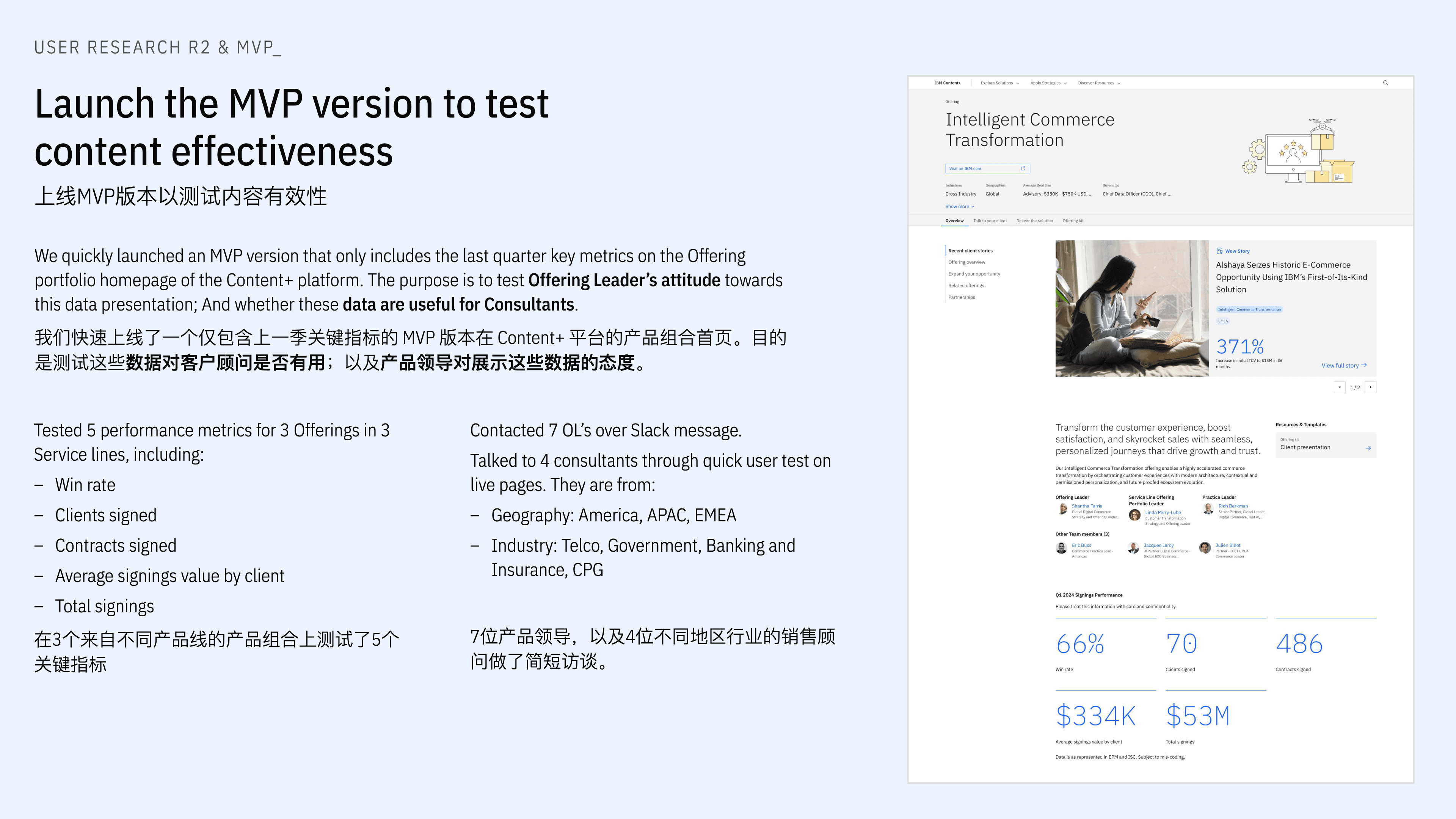The image size is (1456, 819).
Task: Click Shantha Farris avatar photo
Action: pos(1062,508)
